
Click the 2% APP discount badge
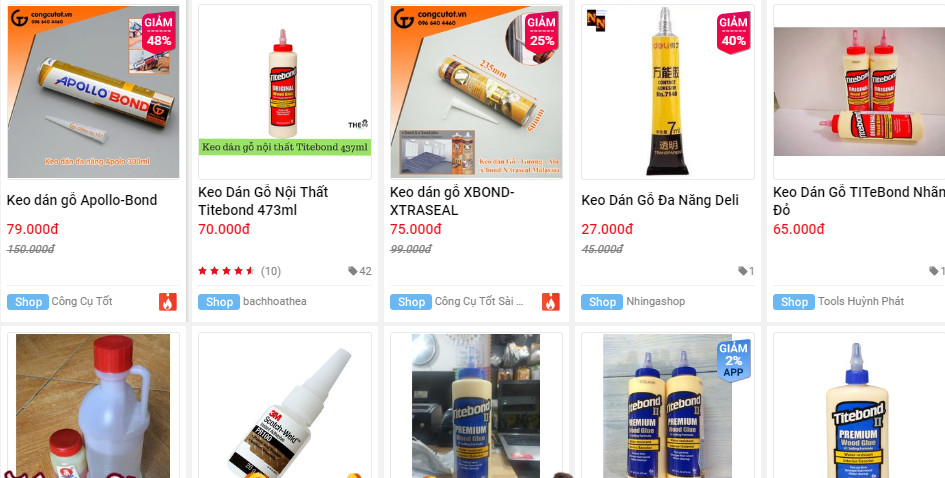[x=733, y=360]
